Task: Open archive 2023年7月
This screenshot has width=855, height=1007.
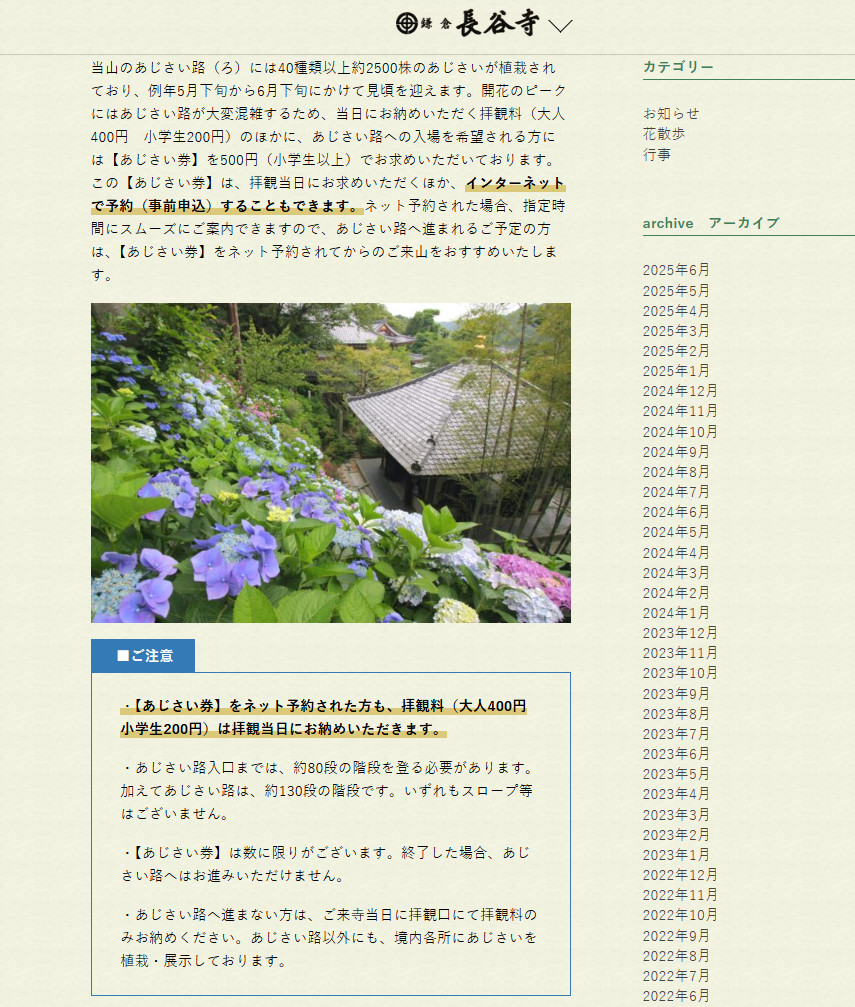Action: [676, 733]
